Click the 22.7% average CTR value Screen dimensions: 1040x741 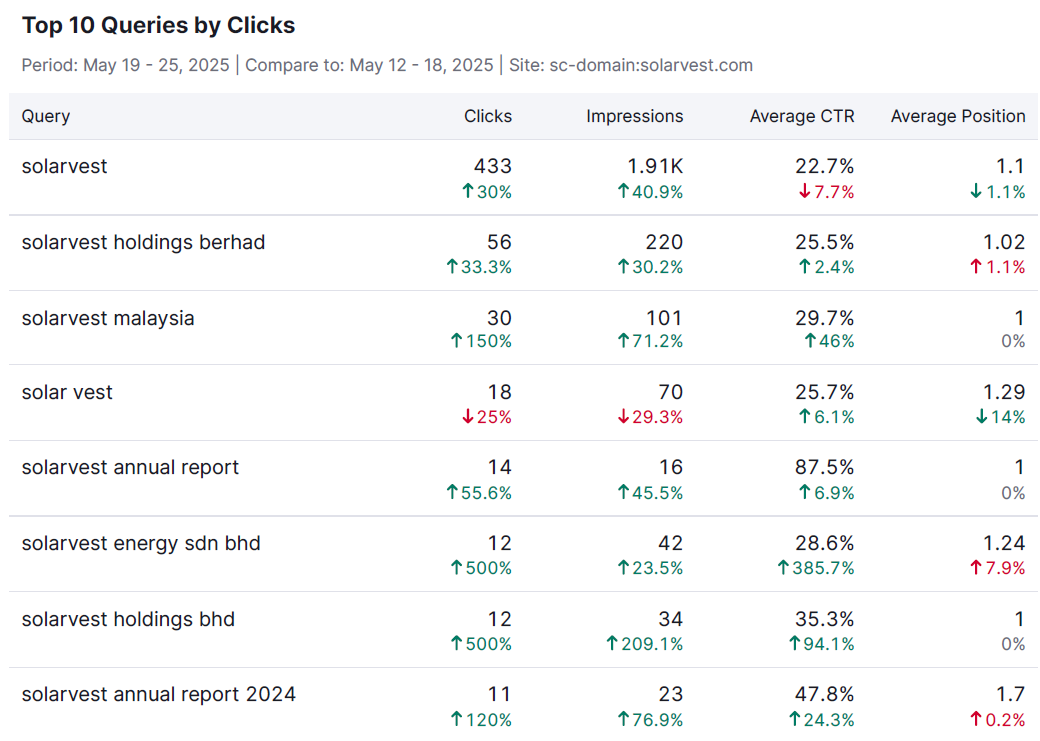click(824, 166)
